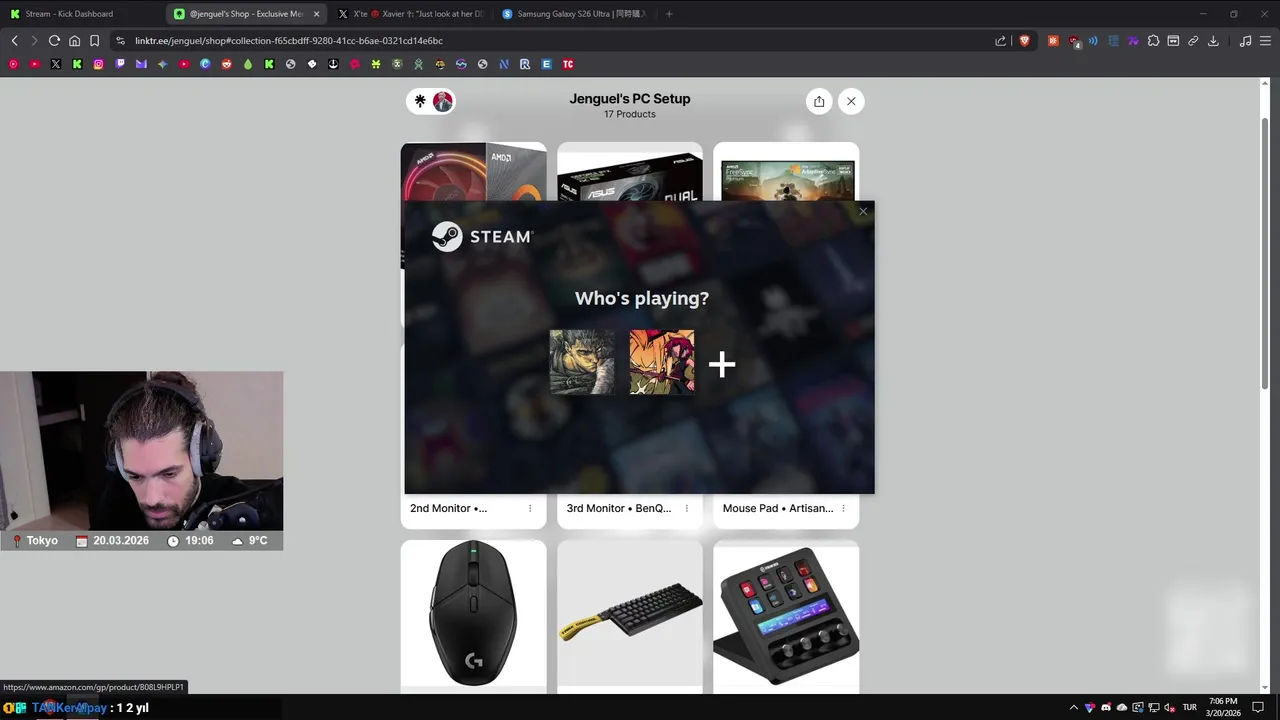This screenshot has width=1280, height=720.
Task: Open the black keyboard product card
Action: (630, 615)
